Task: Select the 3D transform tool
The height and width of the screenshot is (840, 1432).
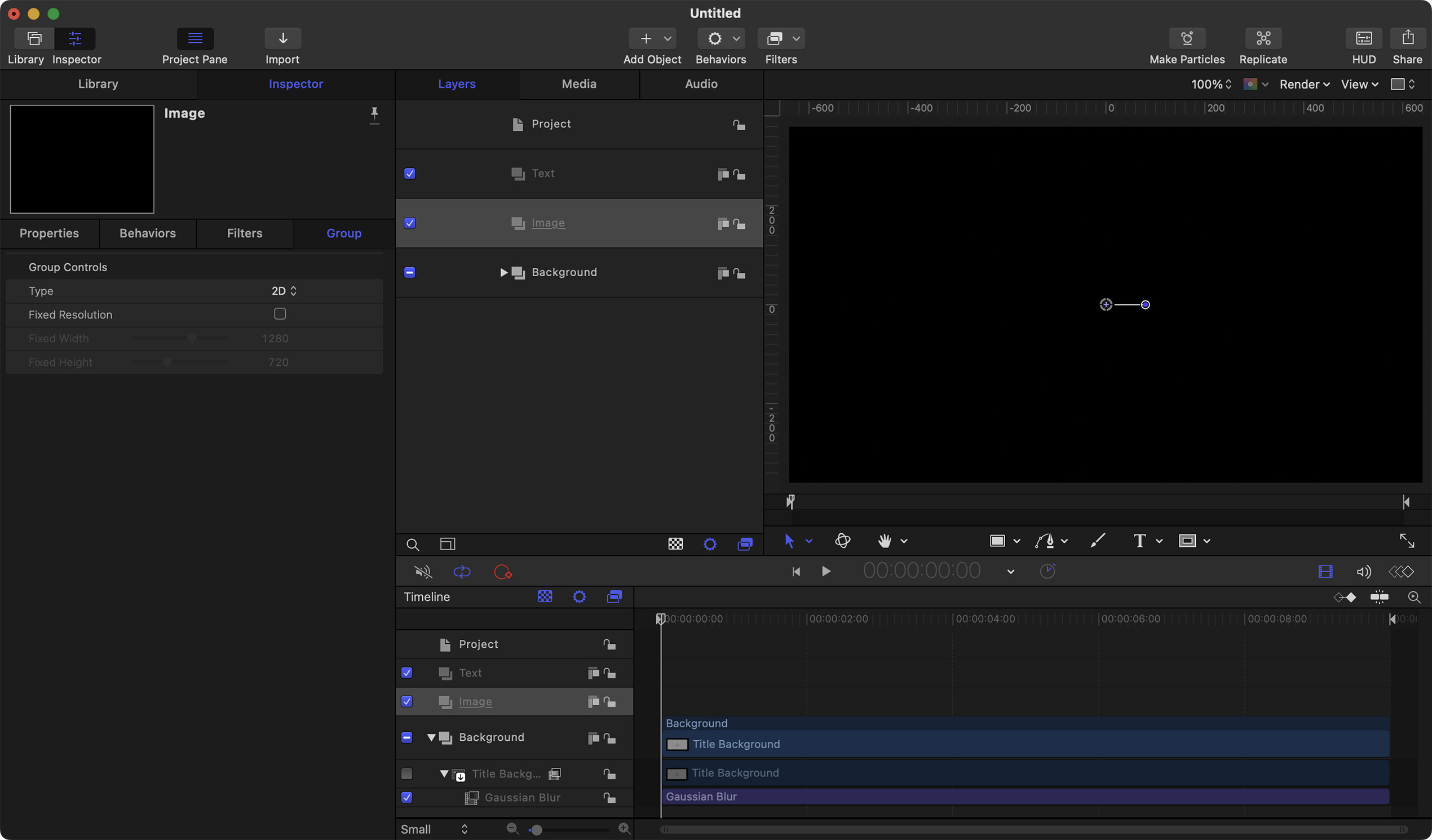Action: tap(843, 541)
